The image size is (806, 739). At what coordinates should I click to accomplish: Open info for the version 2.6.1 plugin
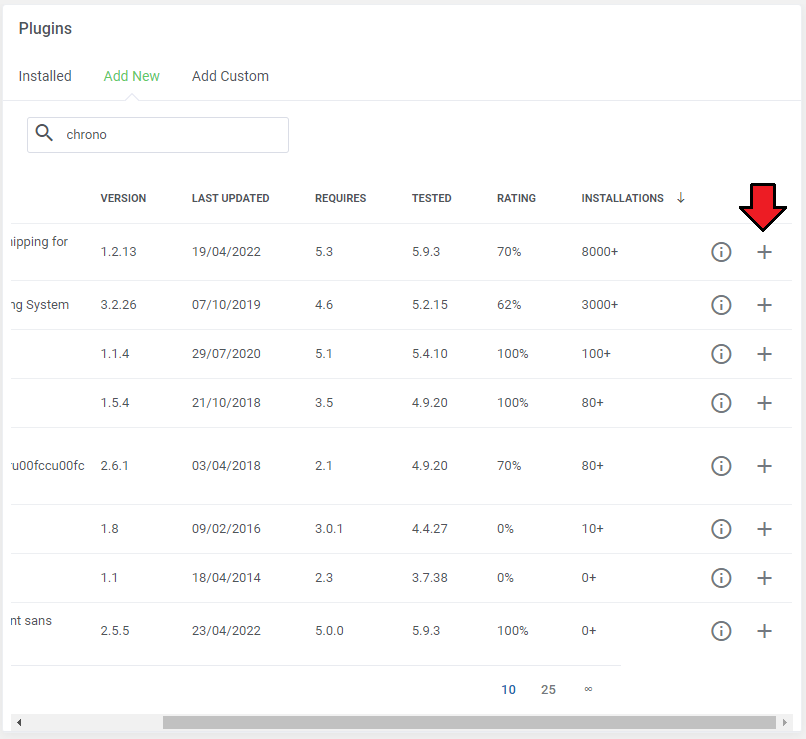721,466
